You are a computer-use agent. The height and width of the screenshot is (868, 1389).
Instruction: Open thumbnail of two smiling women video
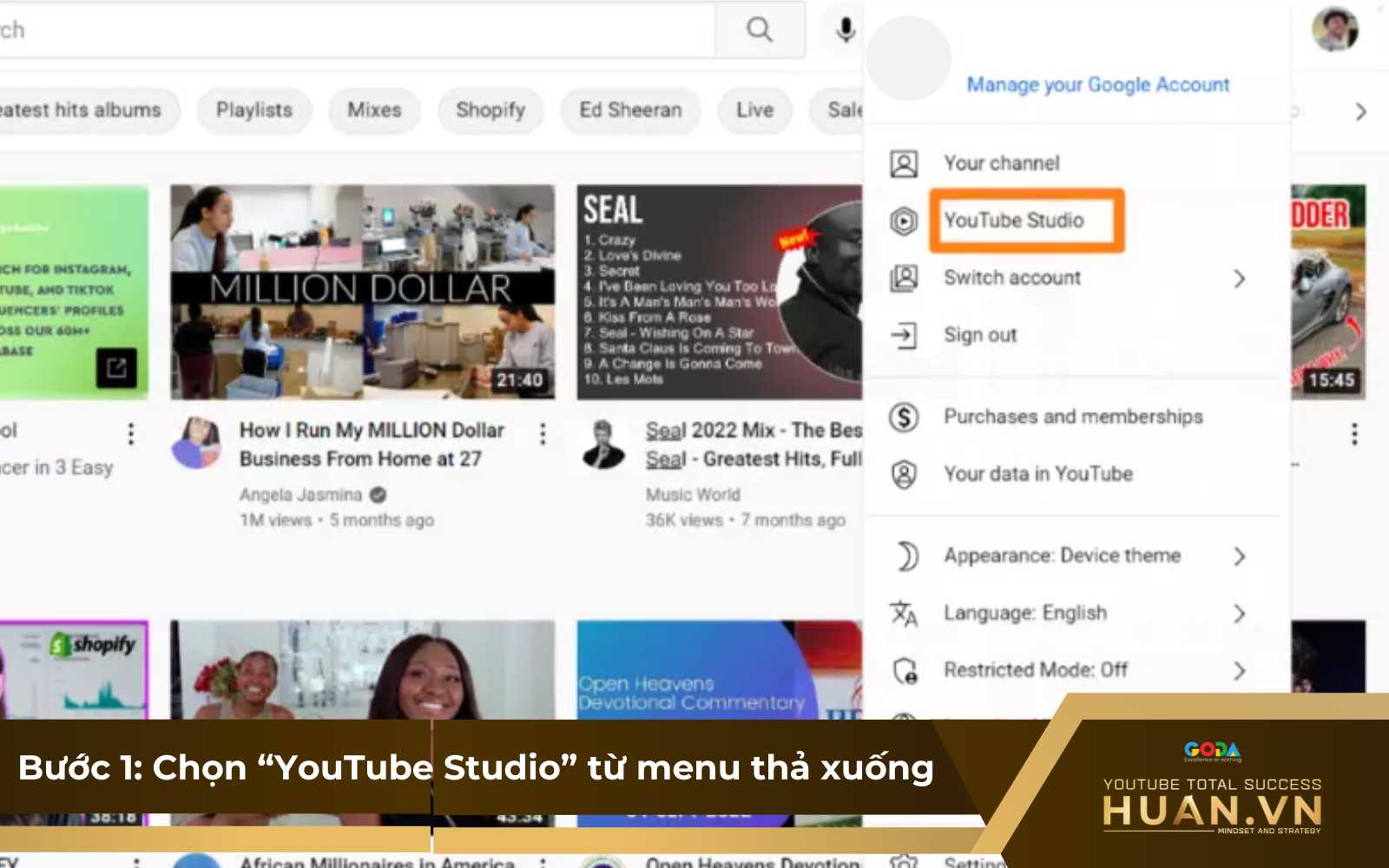click(362, 669)
